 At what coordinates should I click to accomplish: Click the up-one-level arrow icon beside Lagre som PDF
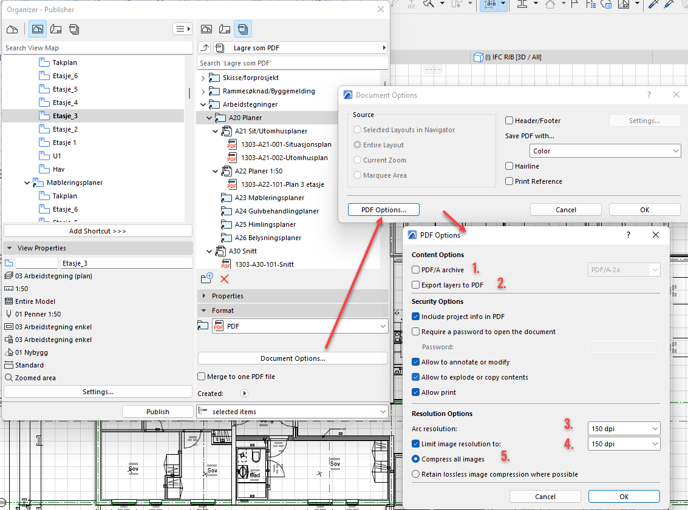204,48
